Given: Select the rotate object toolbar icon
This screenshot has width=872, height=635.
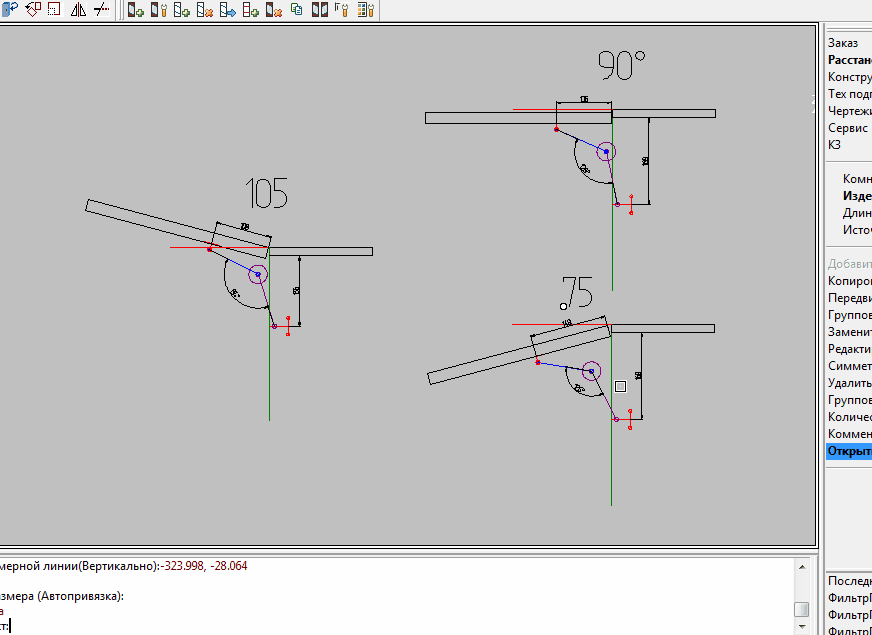Looking at the screenshot, I should [34, 9].
